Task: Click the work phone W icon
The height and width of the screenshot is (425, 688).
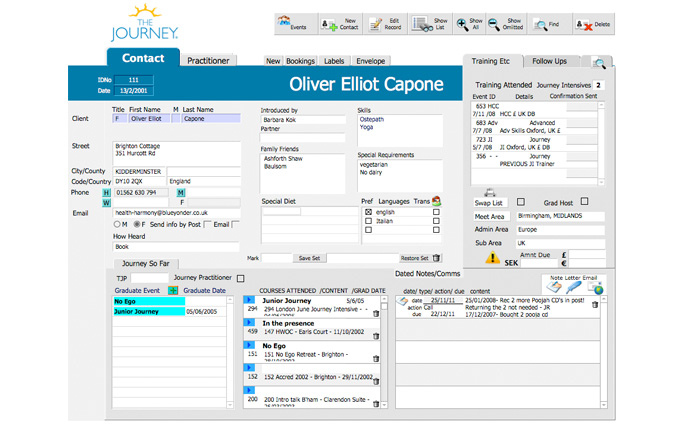Action: [106, 203]
